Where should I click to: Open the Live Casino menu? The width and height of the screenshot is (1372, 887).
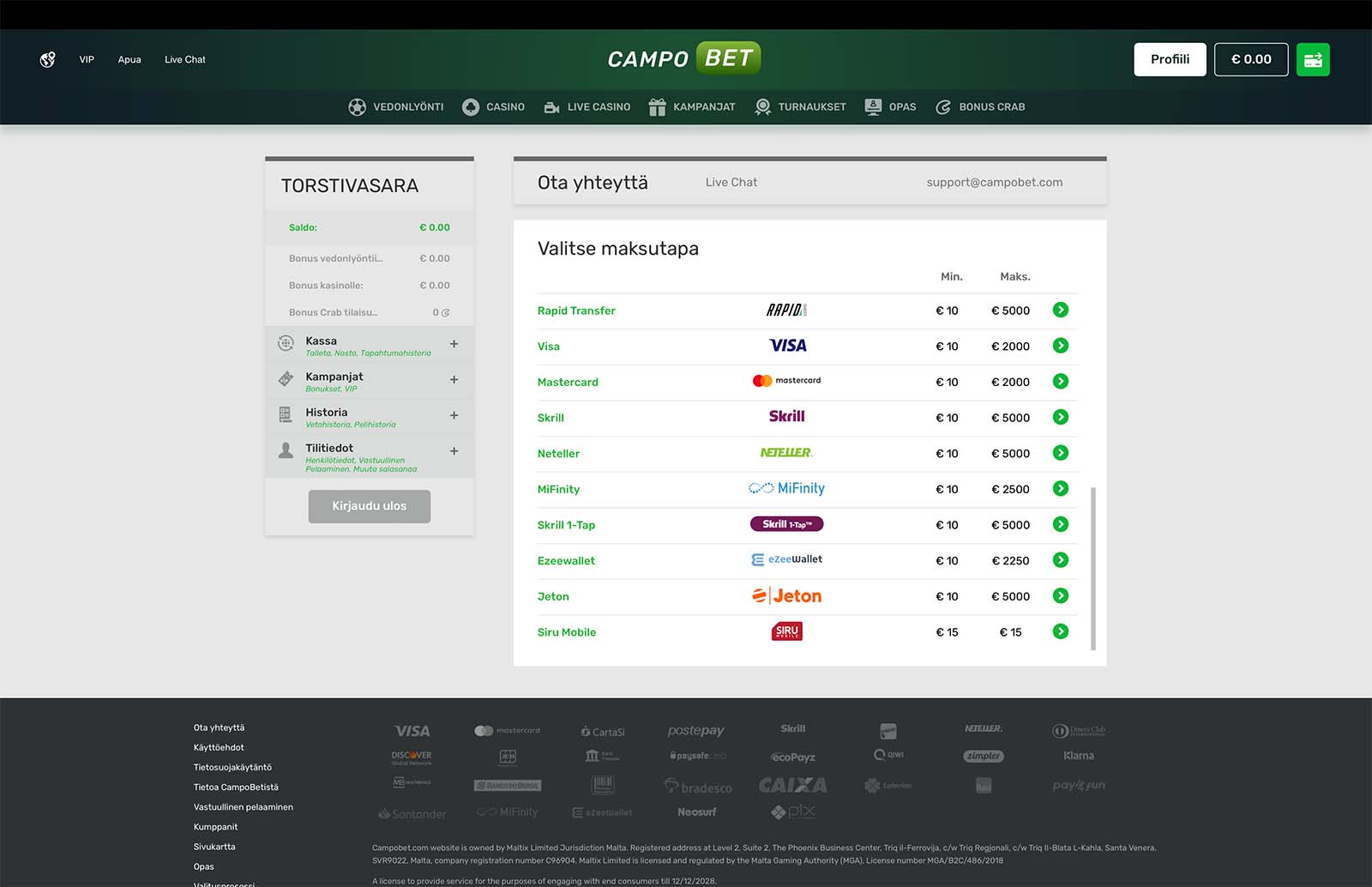click(587, 107)
